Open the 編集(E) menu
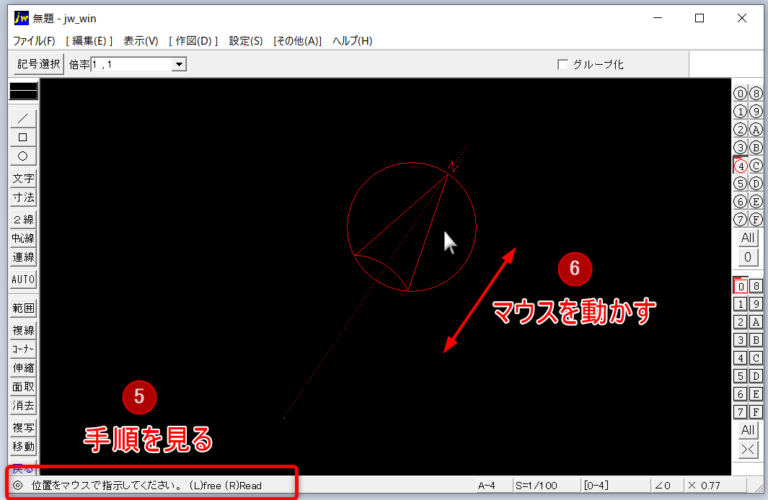This screenshot has width=768, height=500. click(89, 41)
